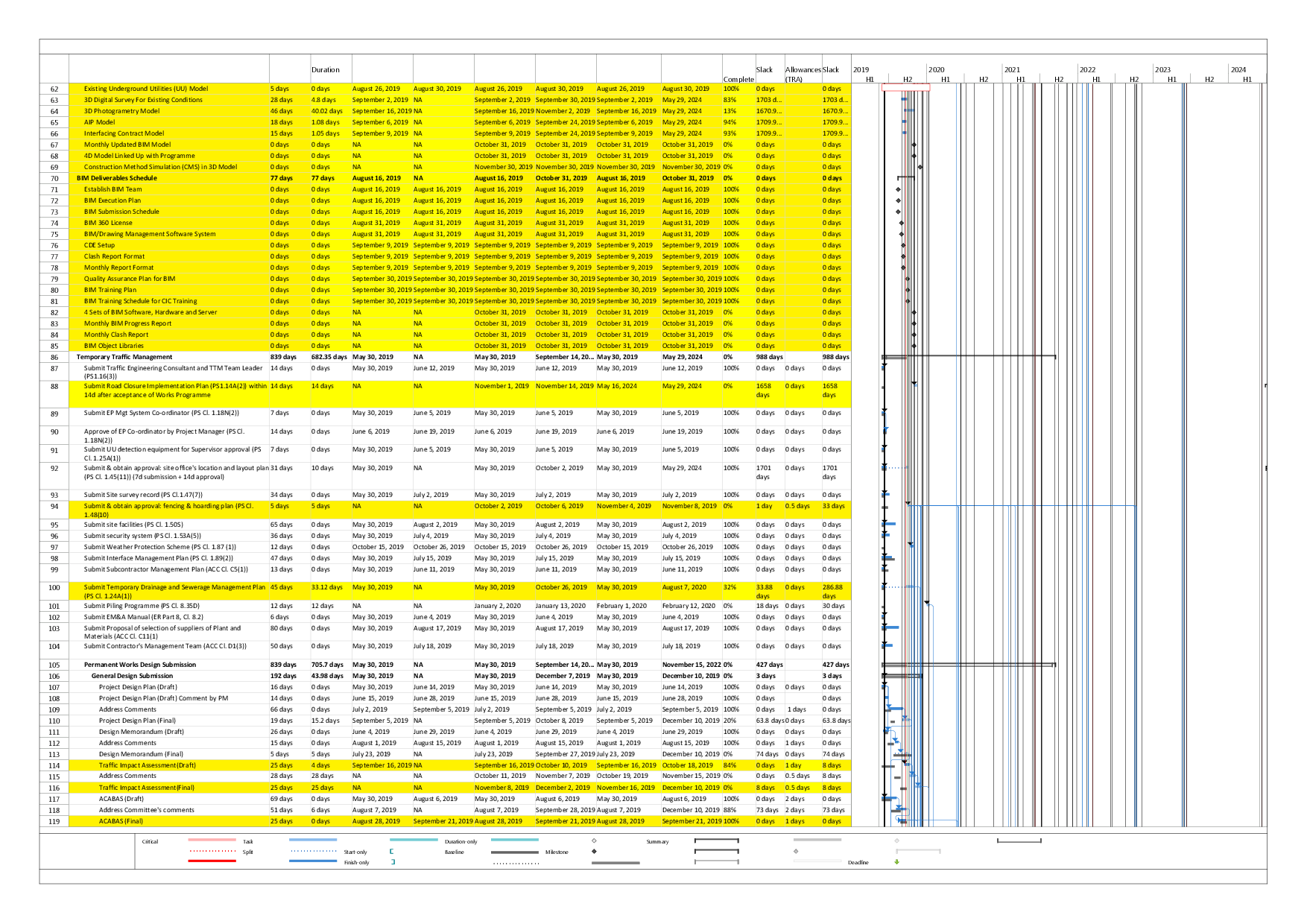Click the 88% complete value
Viewport: 1307px width, 924px height.
(x=730, y=810)
